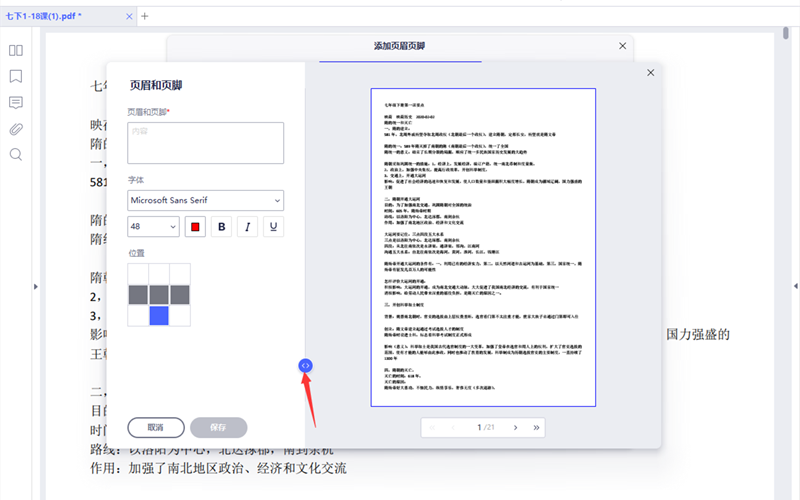
Task: Jump to last page in preview
Action: (537, 427)
